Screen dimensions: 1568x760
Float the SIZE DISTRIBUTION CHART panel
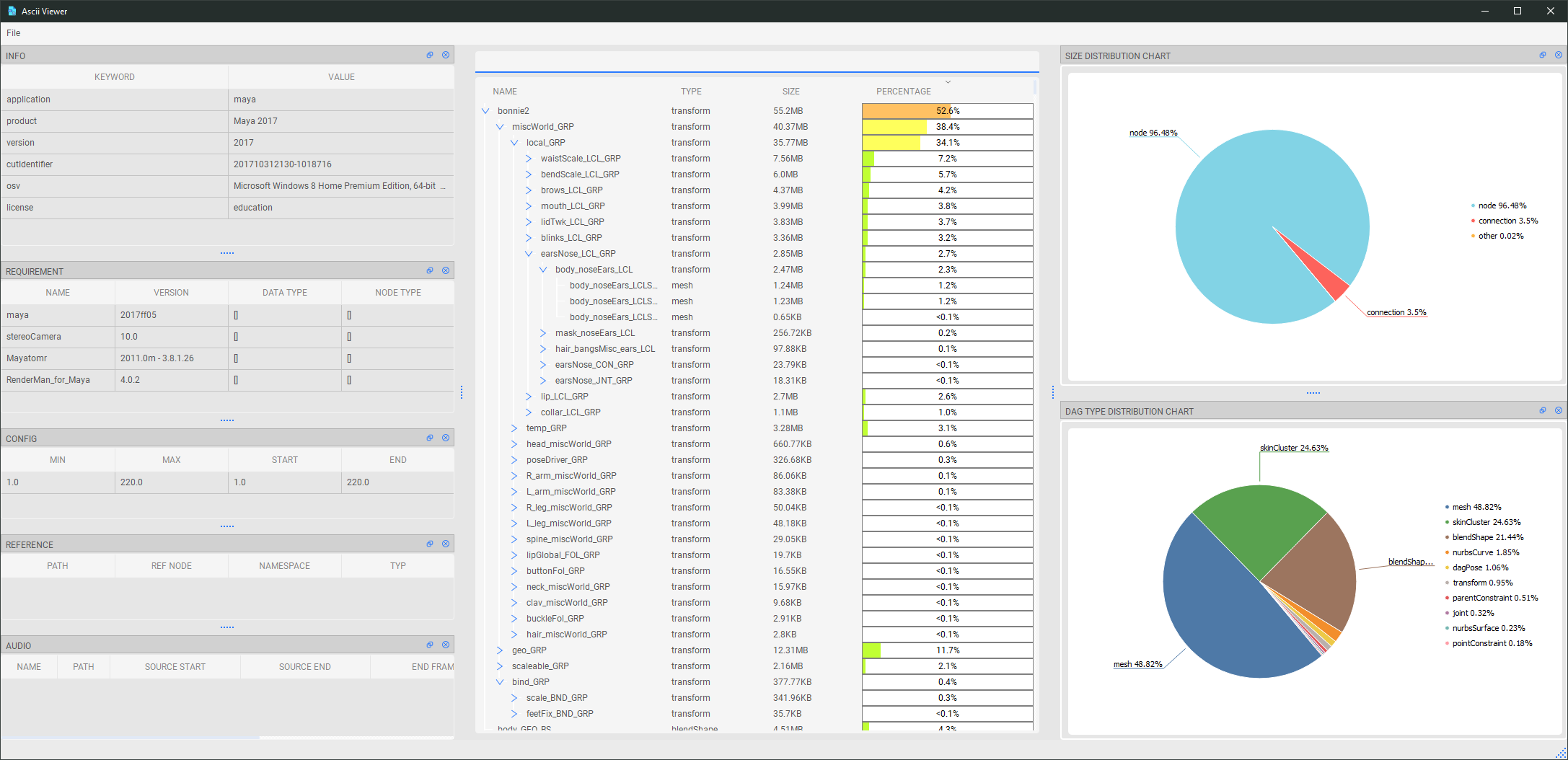[1543, 55]
